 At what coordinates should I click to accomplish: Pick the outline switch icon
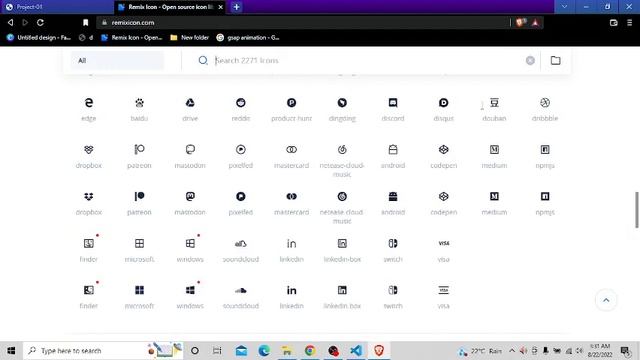pos(393,244)
